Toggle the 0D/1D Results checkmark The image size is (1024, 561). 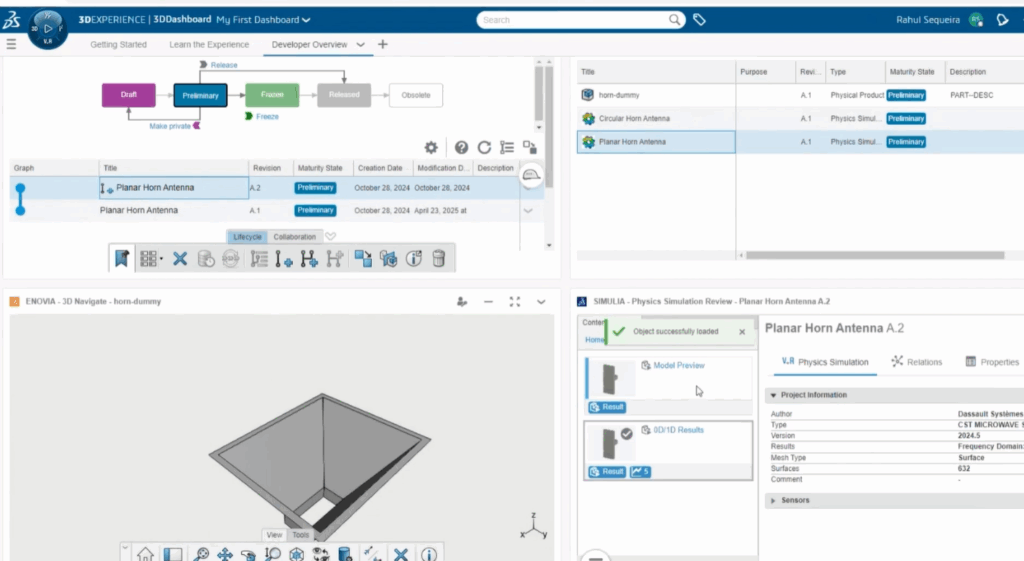coord(626,434)
